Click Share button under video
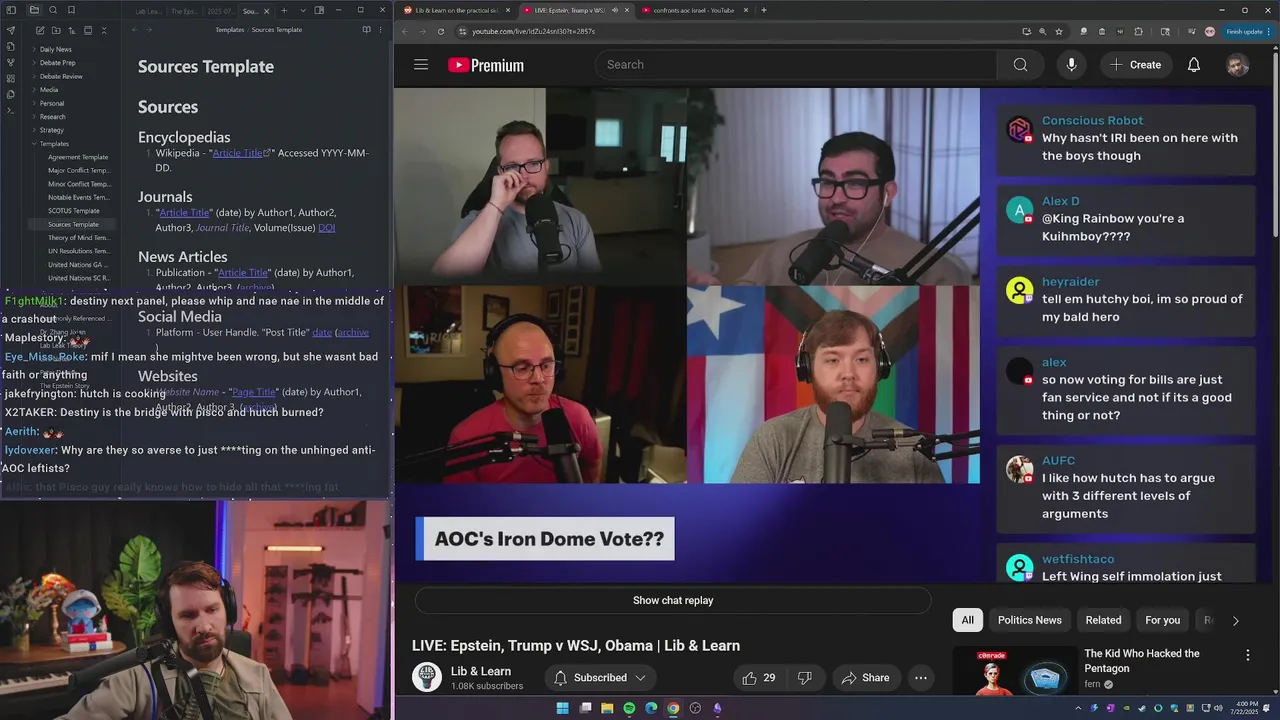 tap(865, 678)
